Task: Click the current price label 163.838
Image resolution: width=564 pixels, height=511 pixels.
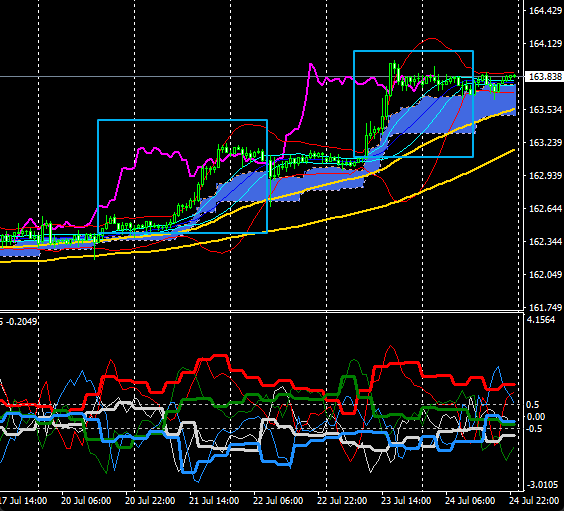Action: click(545, 77)
